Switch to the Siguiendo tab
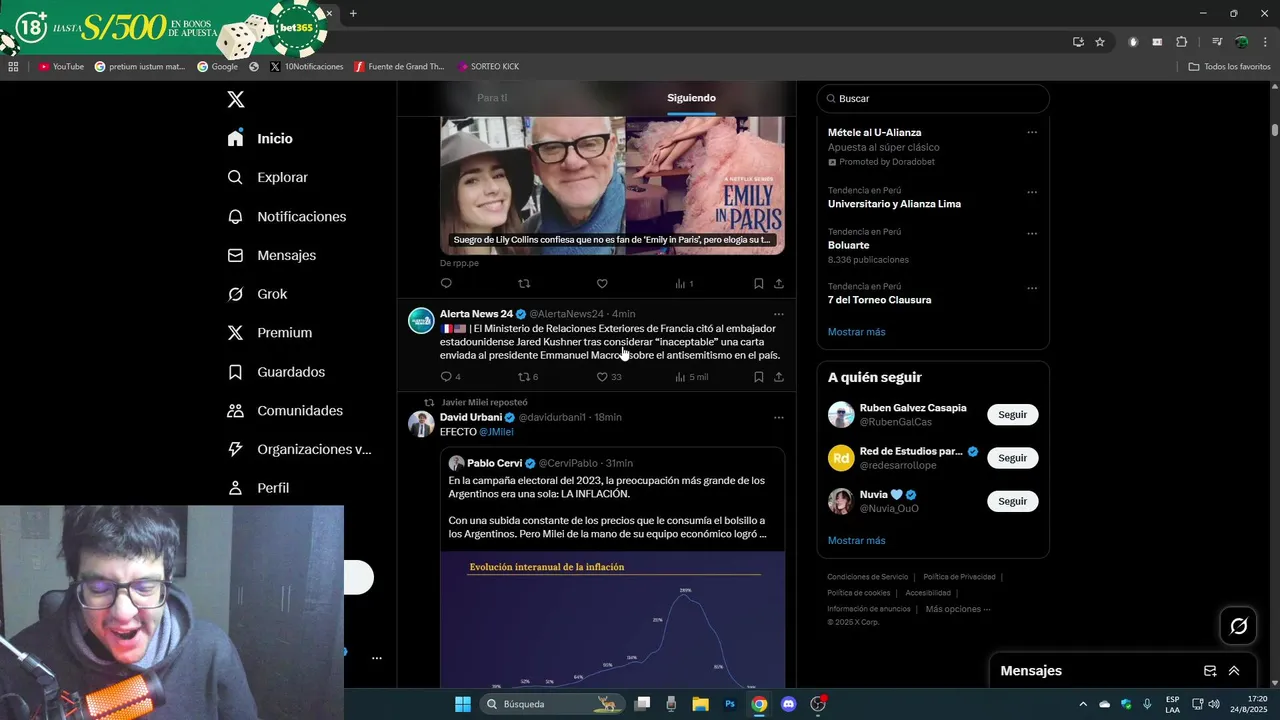This screenshot has height=720, width=1280. pos(691,98)
